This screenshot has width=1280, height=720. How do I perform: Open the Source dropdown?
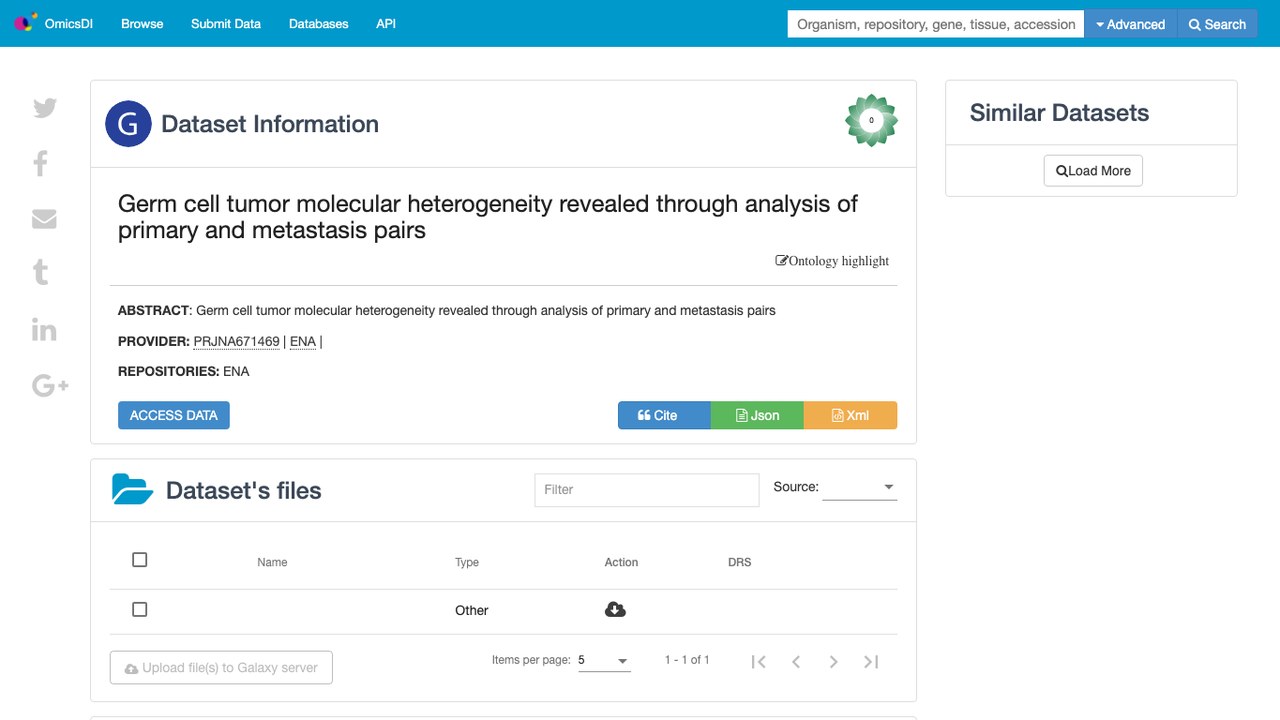pos(859,487)
